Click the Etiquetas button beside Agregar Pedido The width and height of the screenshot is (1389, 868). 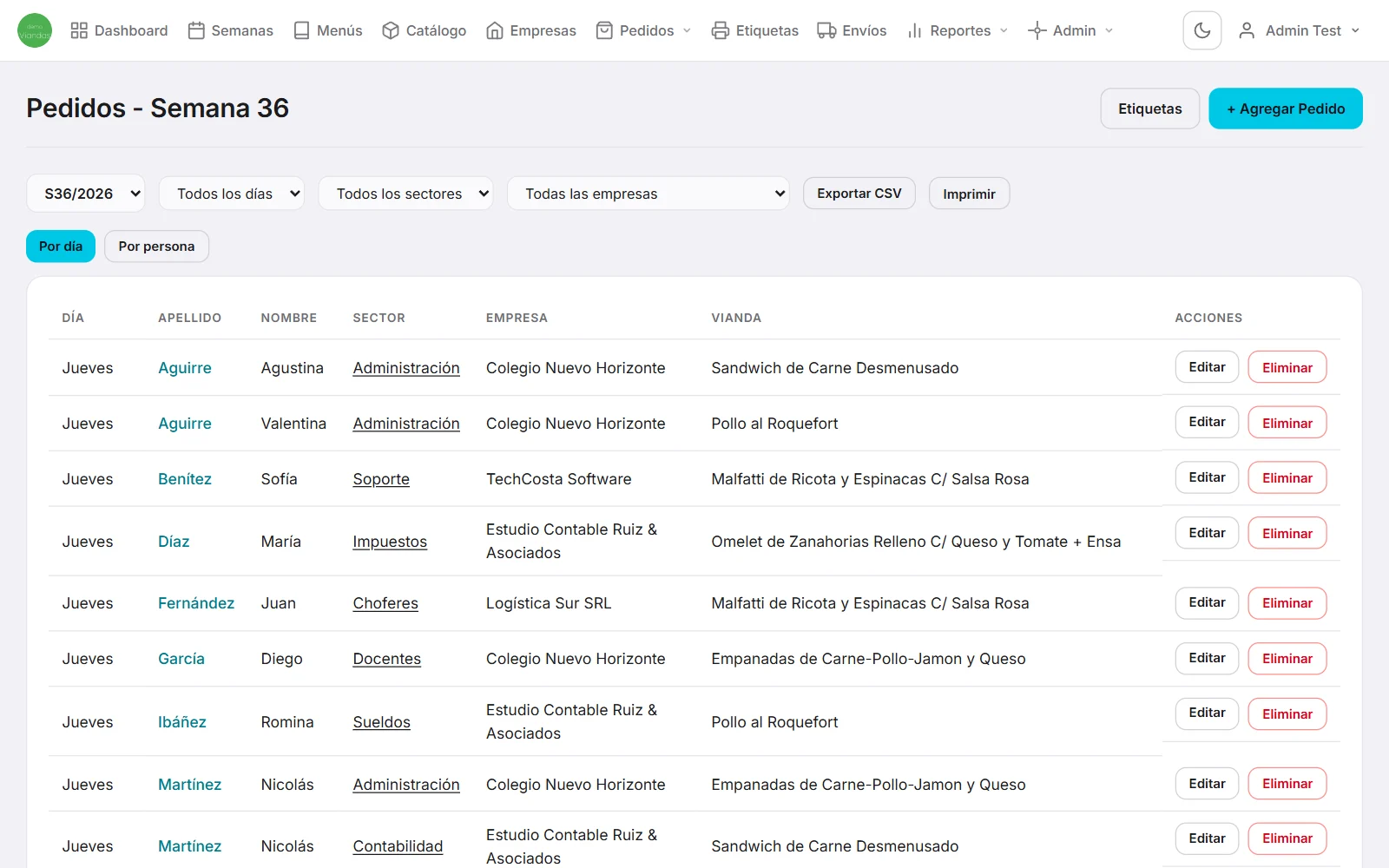1150,108
